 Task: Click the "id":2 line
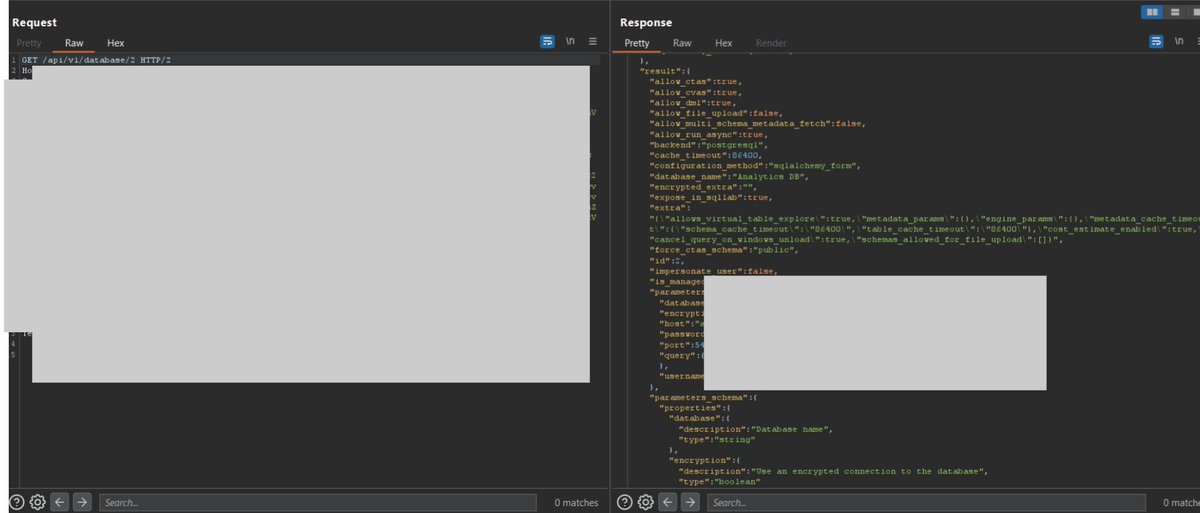(666, 261)
